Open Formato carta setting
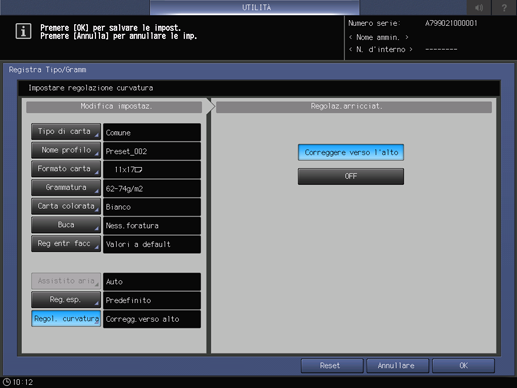This screenshot has height=388, width=517. point(66,169)
